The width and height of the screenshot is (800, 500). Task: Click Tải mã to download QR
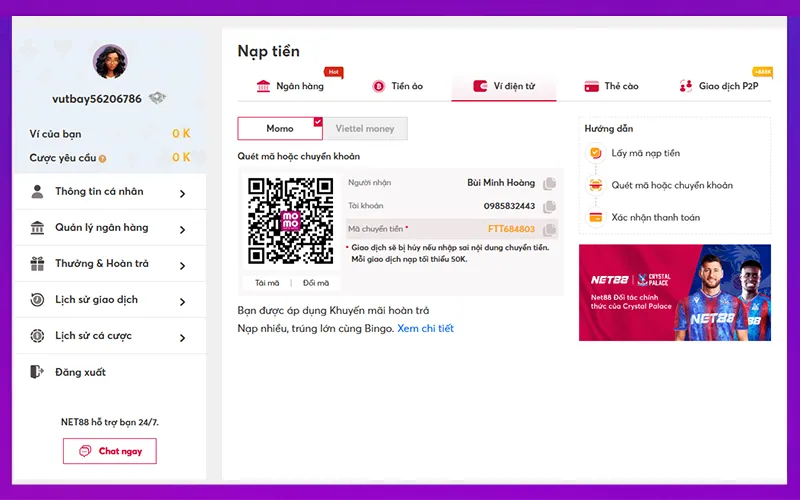pos(267,283)
